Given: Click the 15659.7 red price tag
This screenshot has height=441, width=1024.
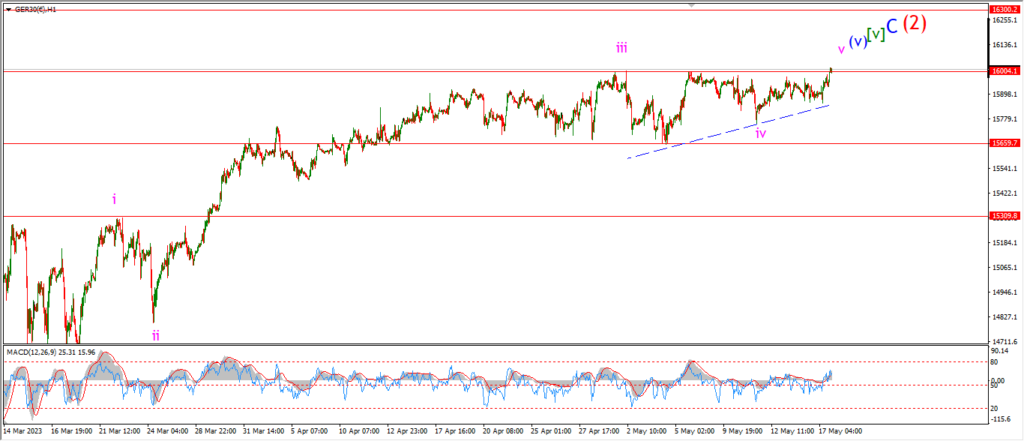Looking at the screenshot, I should 1004,143.
